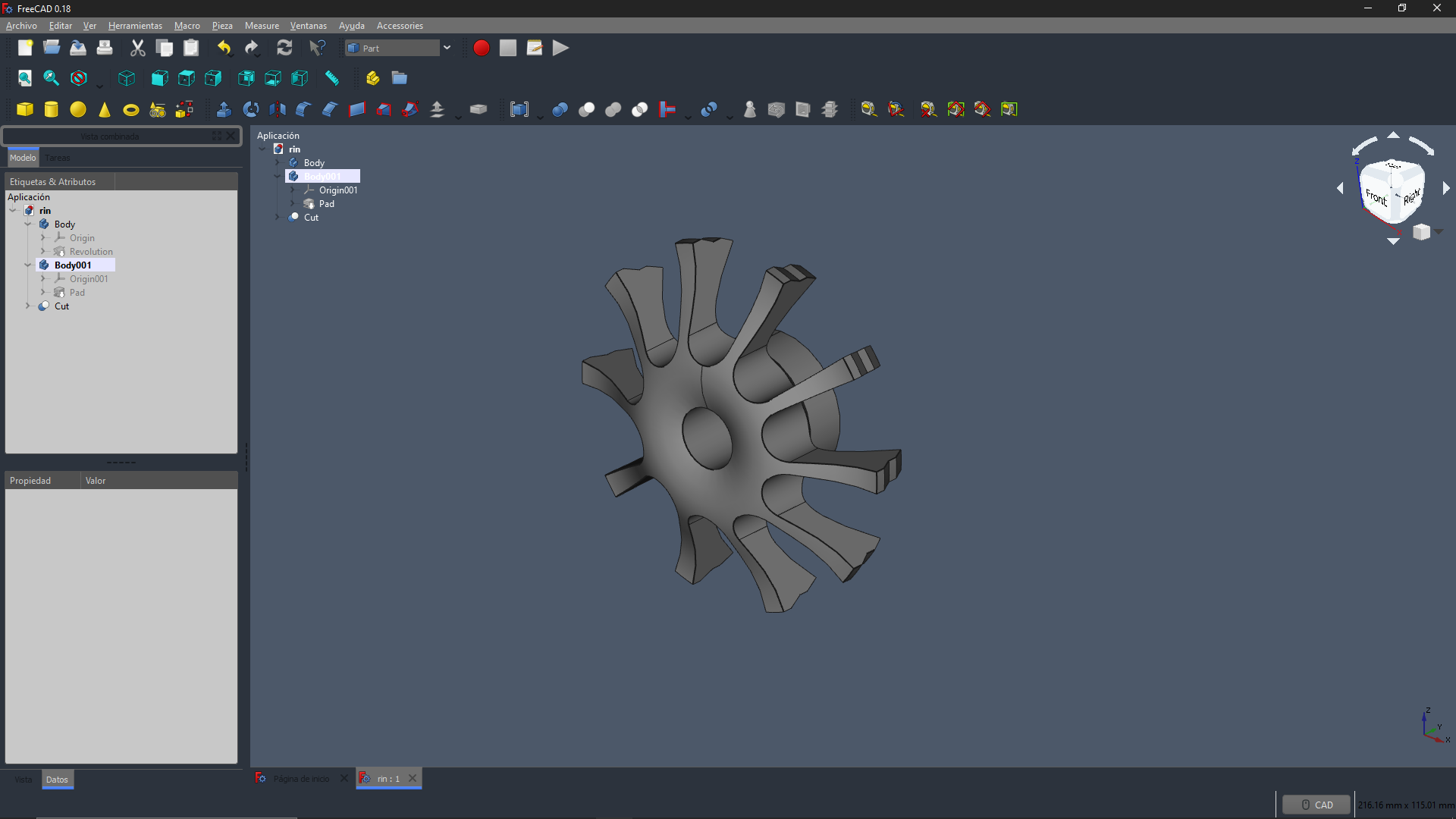1456x819 pixels.
Task: Open the Herramientas menu
Action: (135, 26)
